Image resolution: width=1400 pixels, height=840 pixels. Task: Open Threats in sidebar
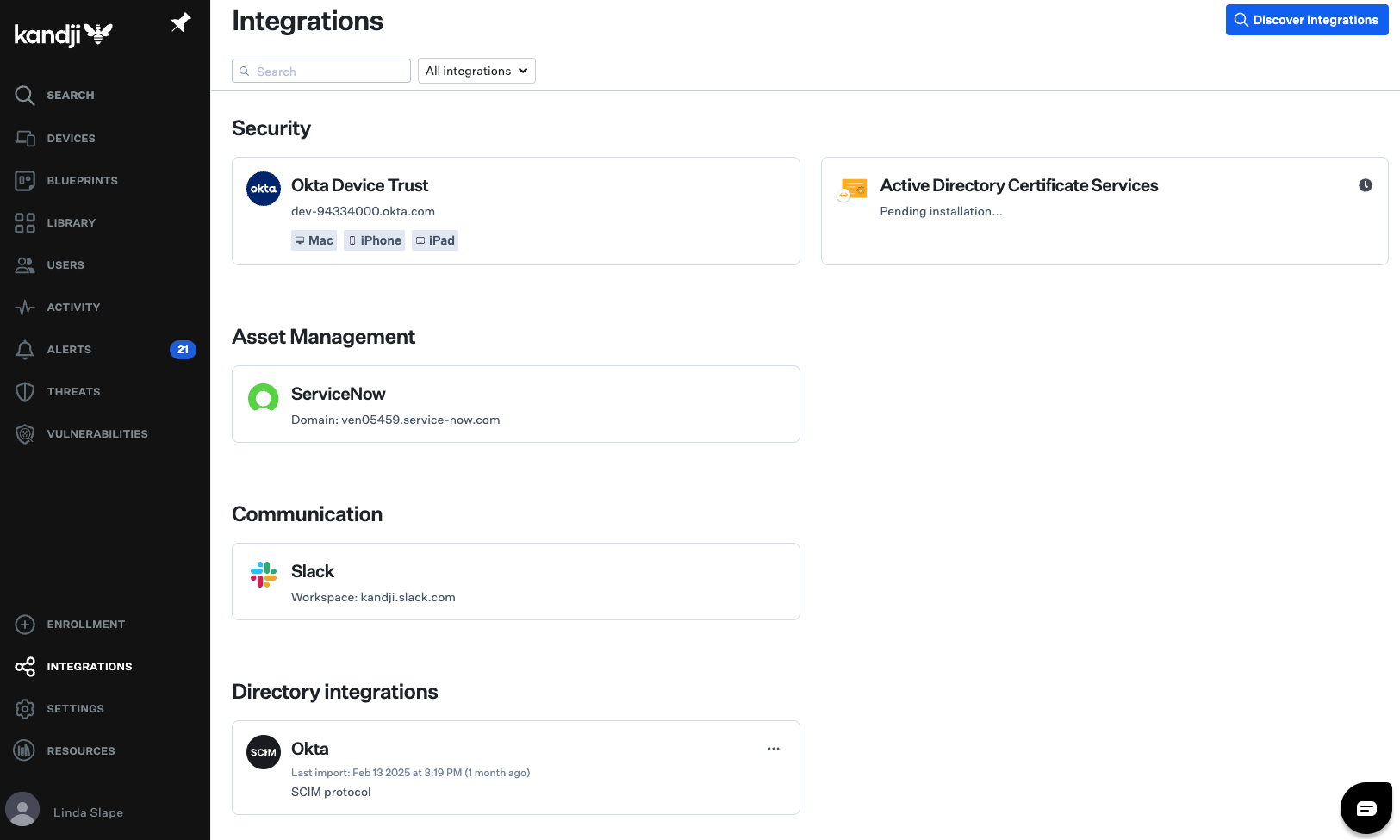73,392
